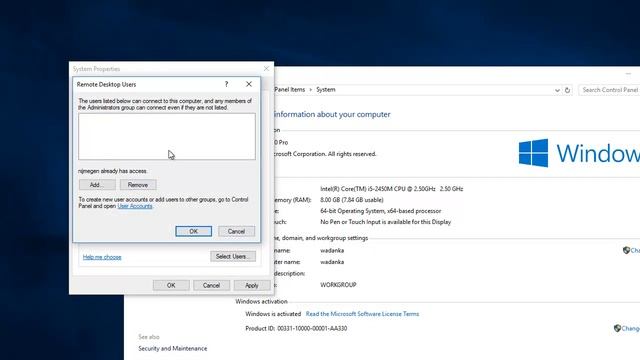Click 'No Pen or Touch Input' text
The image size is (640, 360).
tap(386, 222)
